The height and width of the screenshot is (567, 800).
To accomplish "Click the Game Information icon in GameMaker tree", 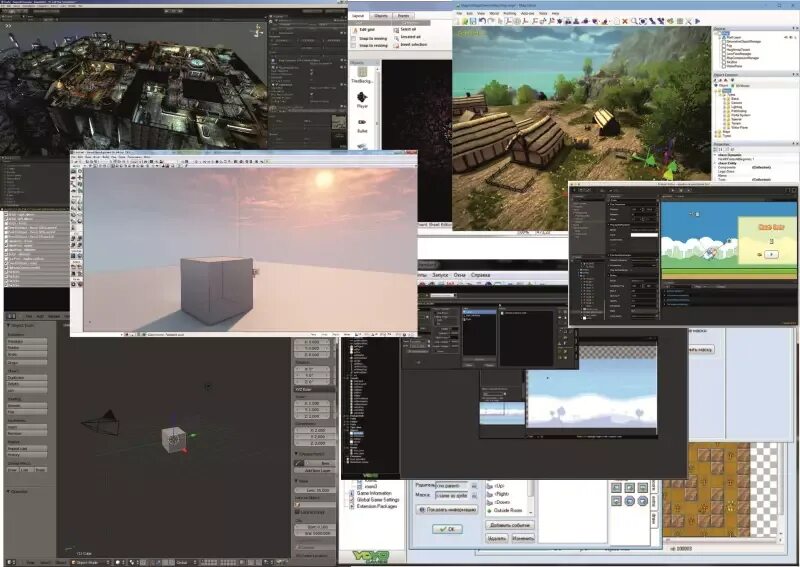I will (352, 494).
